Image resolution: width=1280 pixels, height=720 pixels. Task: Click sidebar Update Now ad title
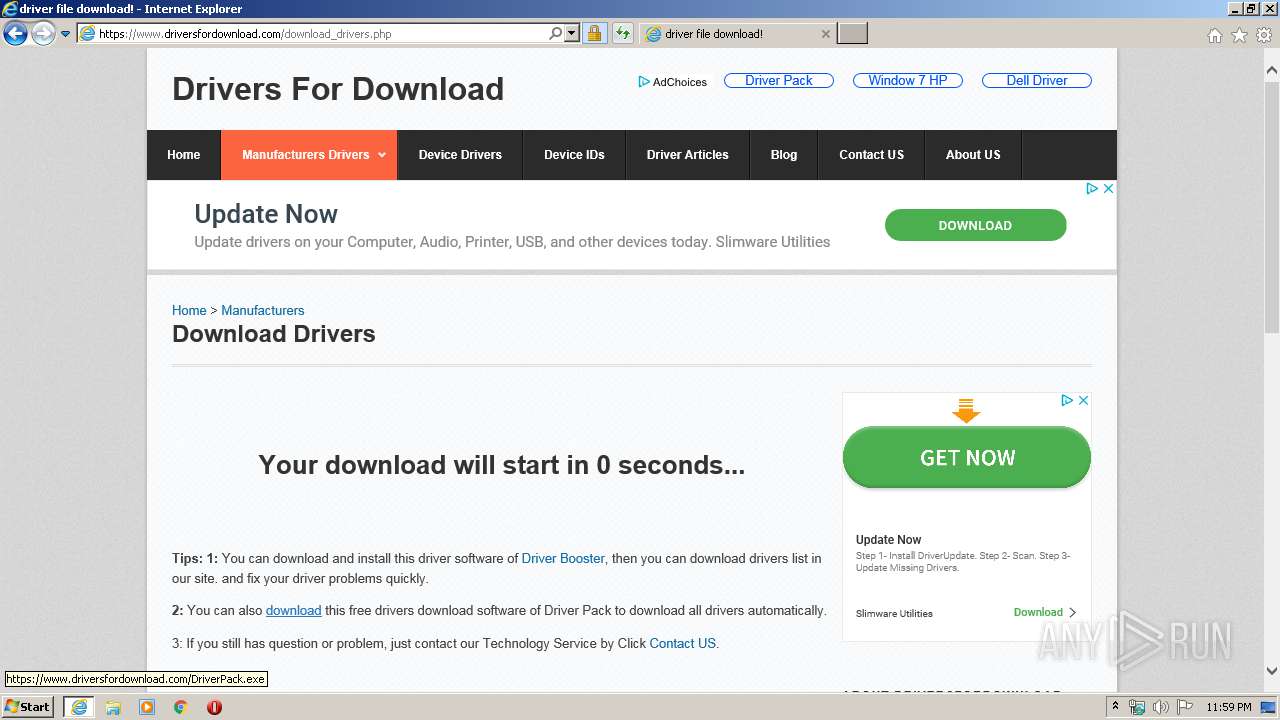[888, 539]
